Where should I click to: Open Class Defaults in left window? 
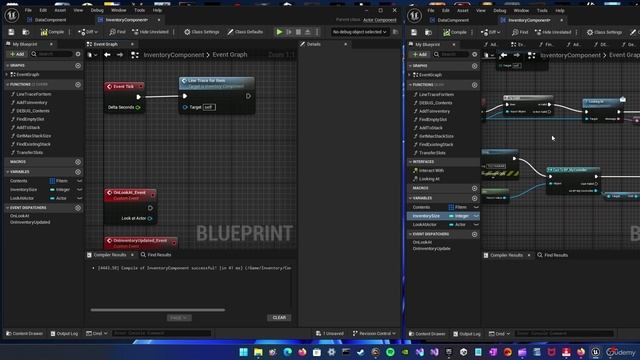pos(245,32)
